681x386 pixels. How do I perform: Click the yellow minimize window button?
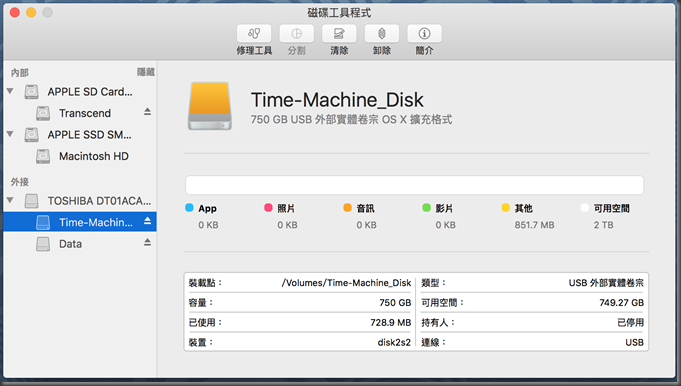[x=31, y=13]
